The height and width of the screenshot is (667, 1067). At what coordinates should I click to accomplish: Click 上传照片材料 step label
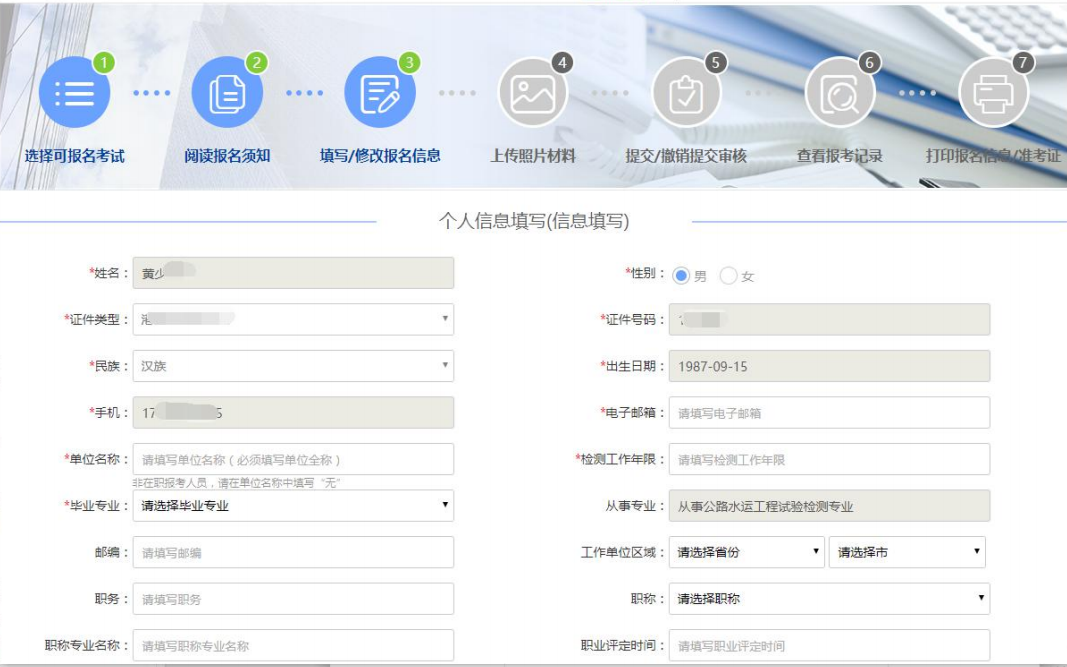click(x=533, y=156)
